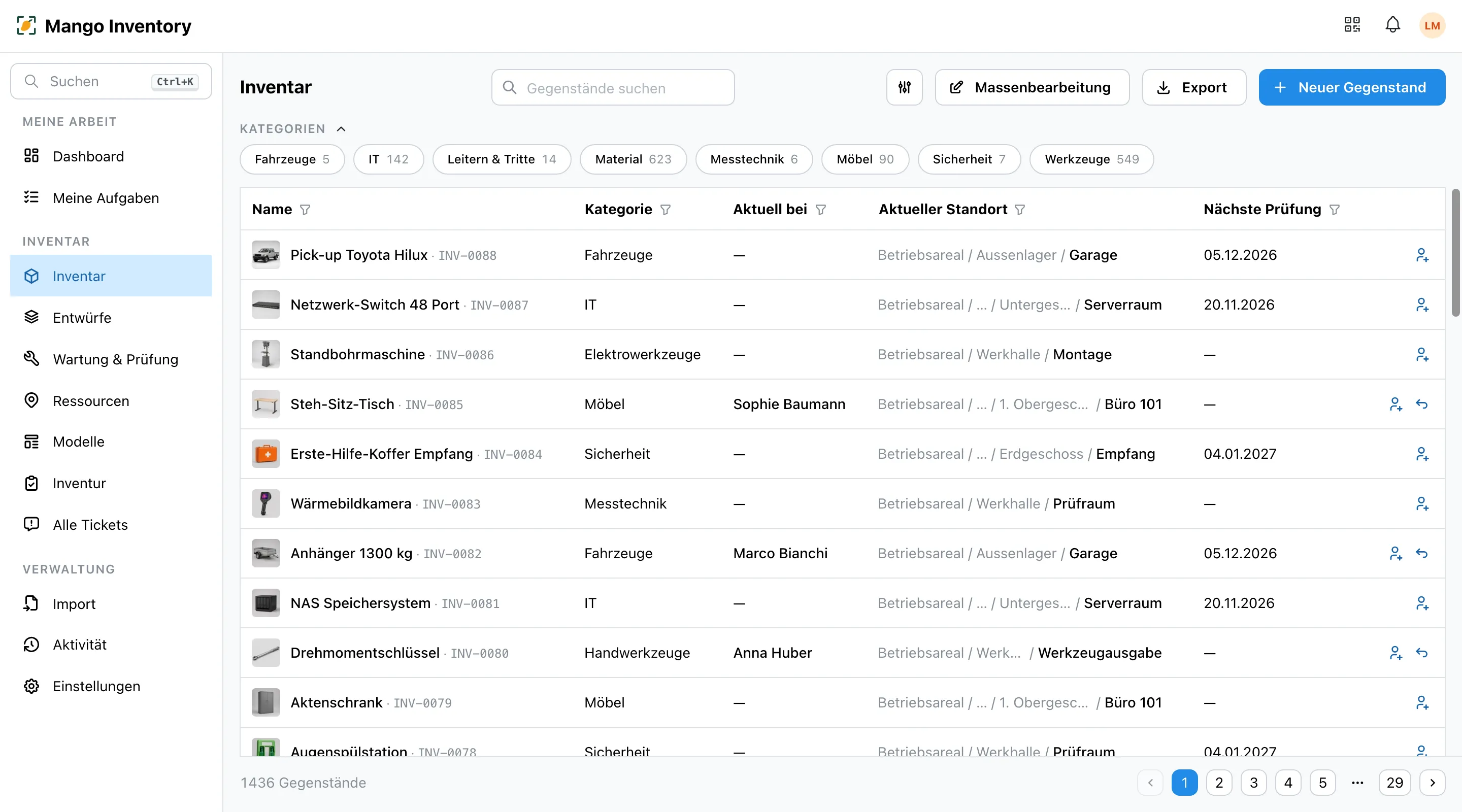Click the return arrow for Steh-Sitz-Tisch

click(x=1422, y=404)
